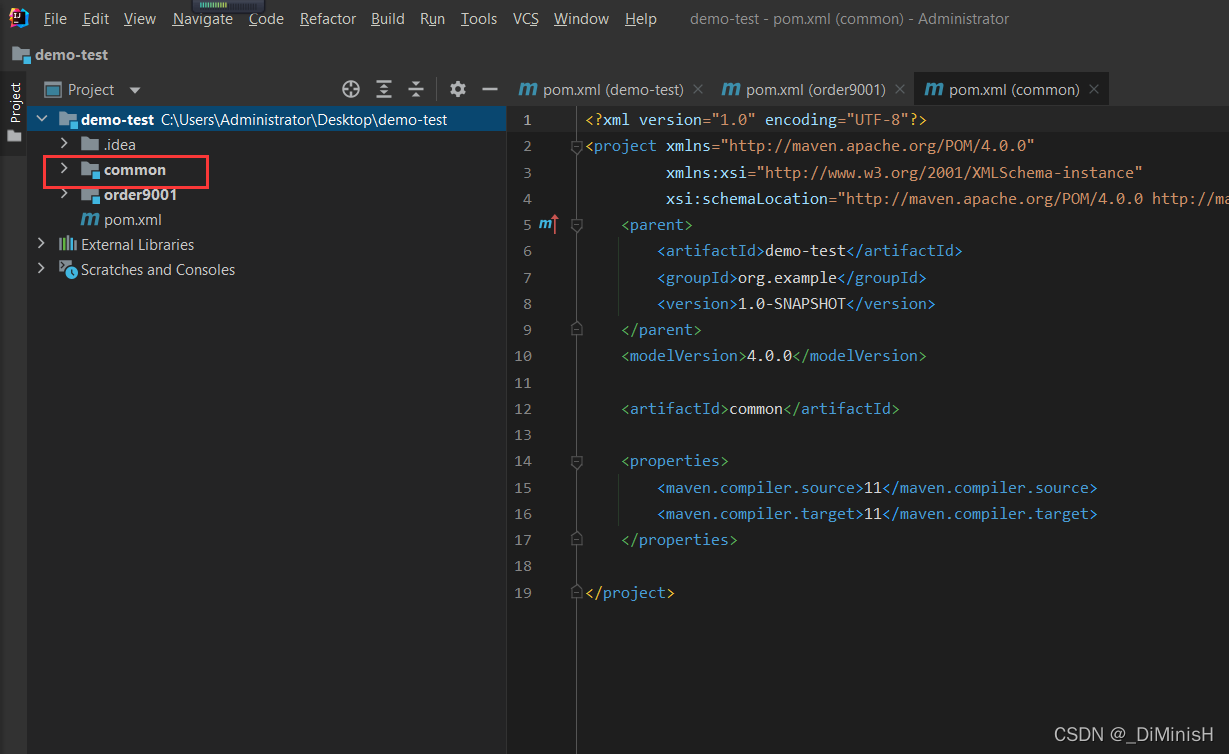
Task: Click the Project view window icon
Action: [53, 89]
